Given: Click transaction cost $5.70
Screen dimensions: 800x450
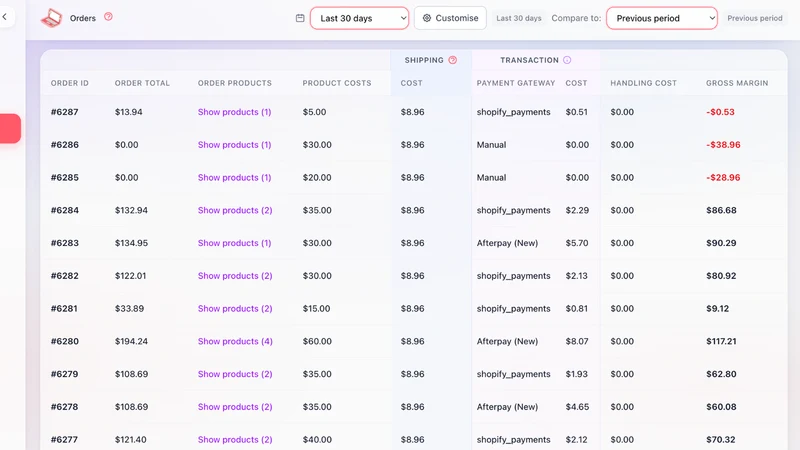Looking at the screenshot, I should tap(577, 243).
